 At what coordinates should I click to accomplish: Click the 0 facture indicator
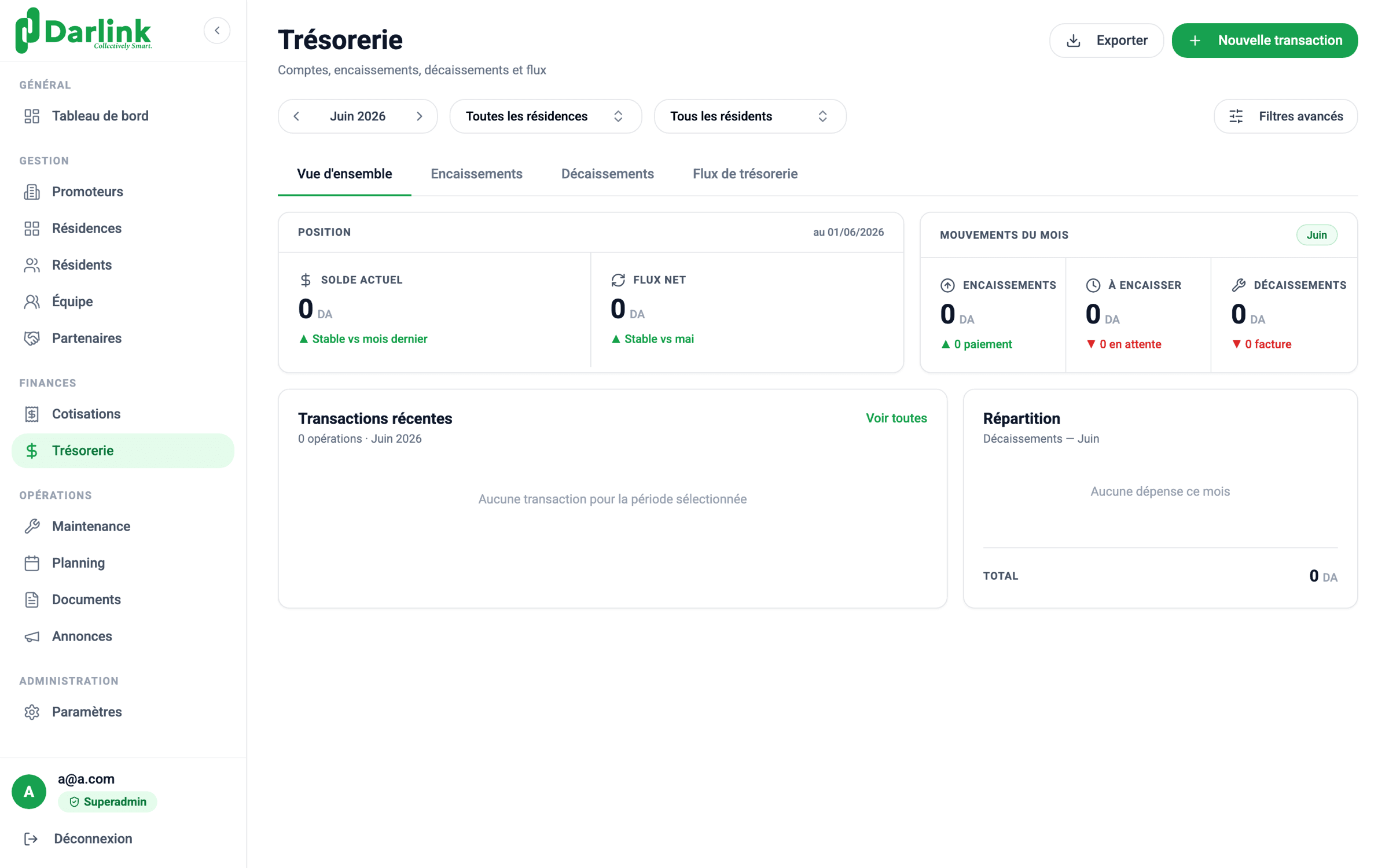(x=1262, y=345)
